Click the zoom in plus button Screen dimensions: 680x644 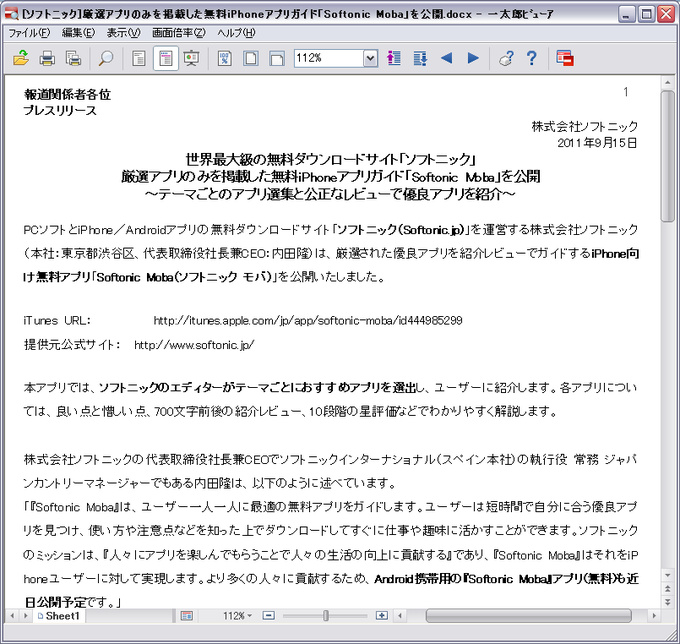pyautogui.click(x=382, y=616)
